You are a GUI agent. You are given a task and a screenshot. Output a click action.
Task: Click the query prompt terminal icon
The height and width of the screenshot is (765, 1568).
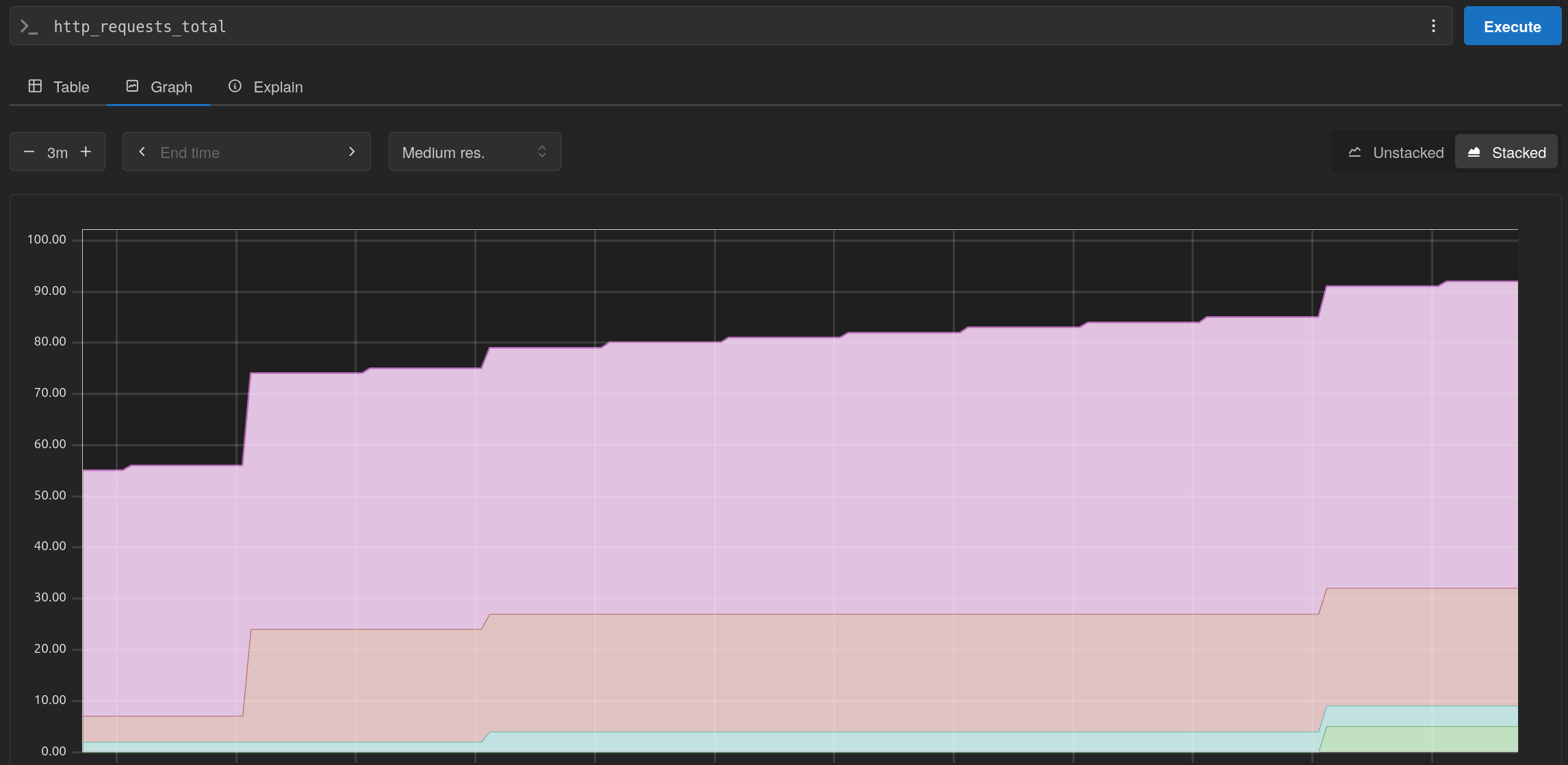coord(29,27)
